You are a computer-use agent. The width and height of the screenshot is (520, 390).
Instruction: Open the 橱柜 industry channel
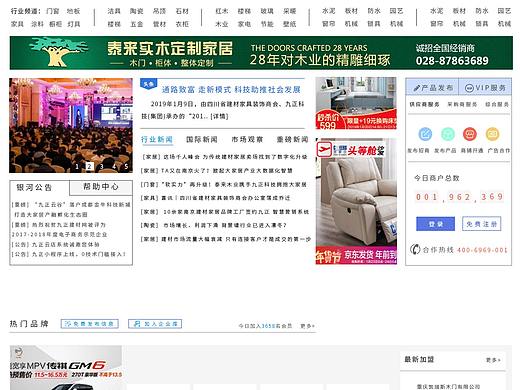coord(55,24)
